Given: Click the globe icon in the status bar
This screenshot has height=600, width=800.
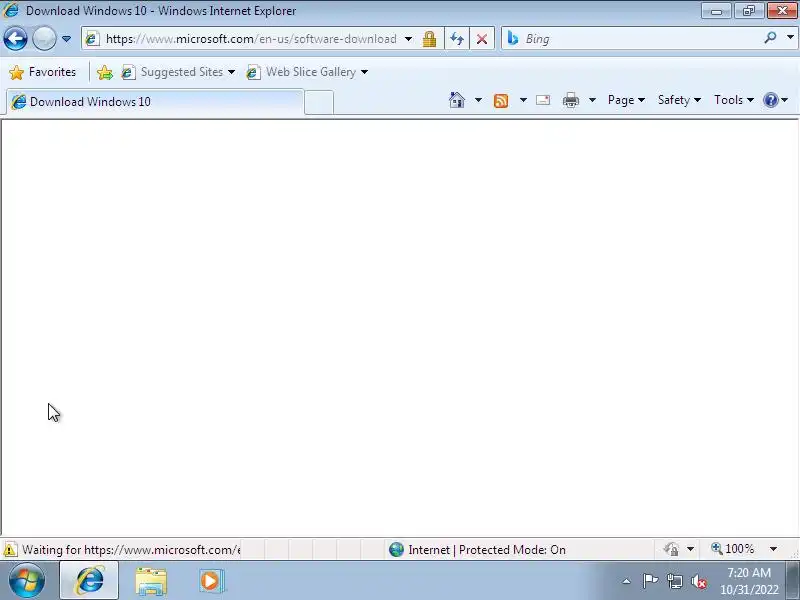Looking at the screenshot, I should tap(396, 549).
